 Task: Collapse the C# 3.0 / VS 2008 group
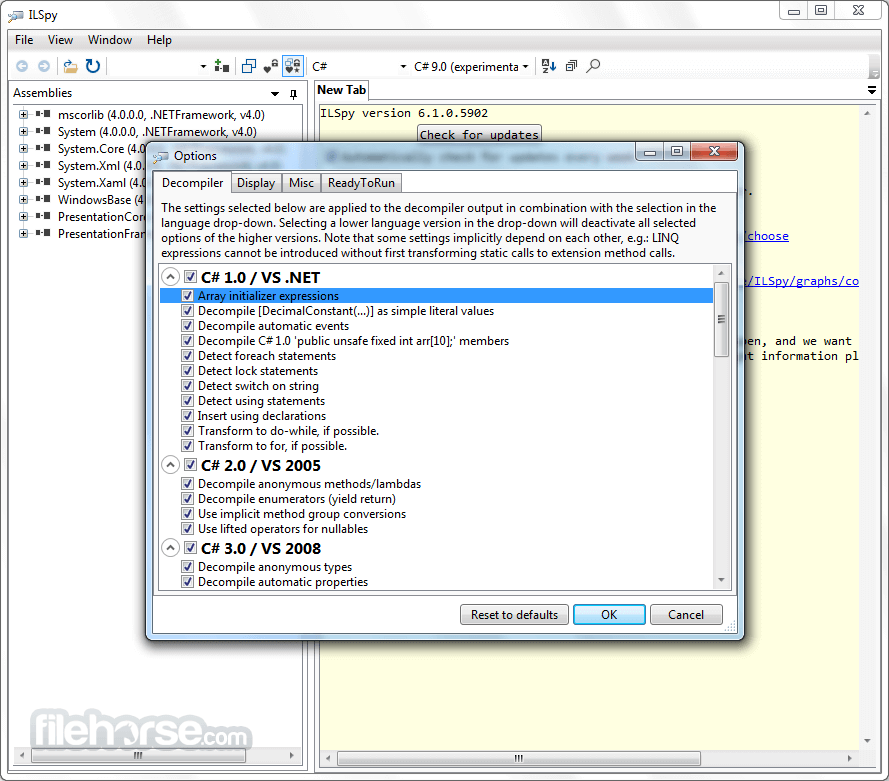[171, 548]
